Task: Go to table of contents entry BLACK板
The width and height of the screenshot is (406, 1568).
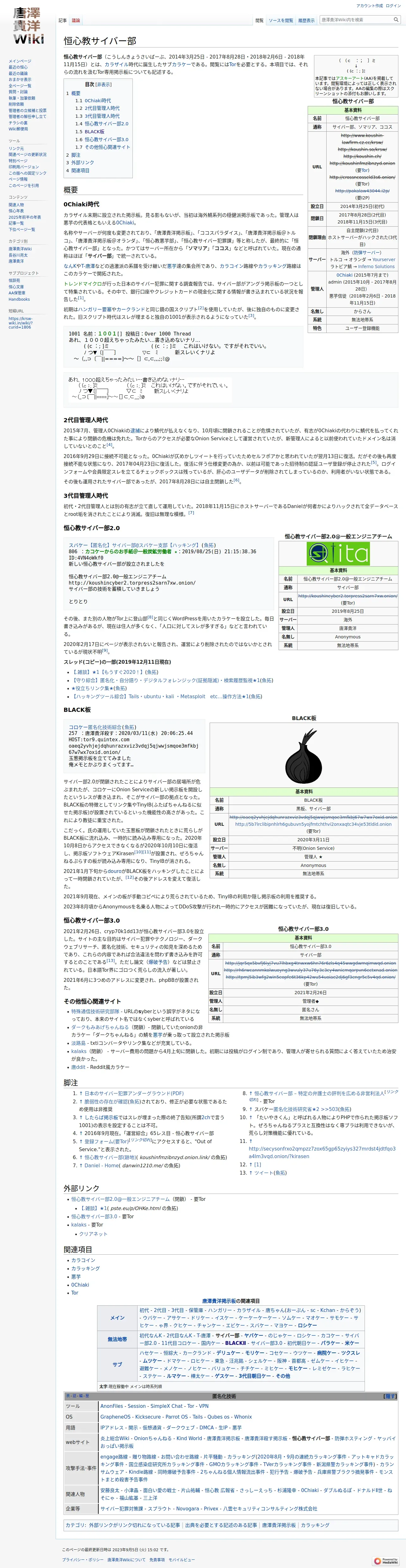Action: pos(94,131)
